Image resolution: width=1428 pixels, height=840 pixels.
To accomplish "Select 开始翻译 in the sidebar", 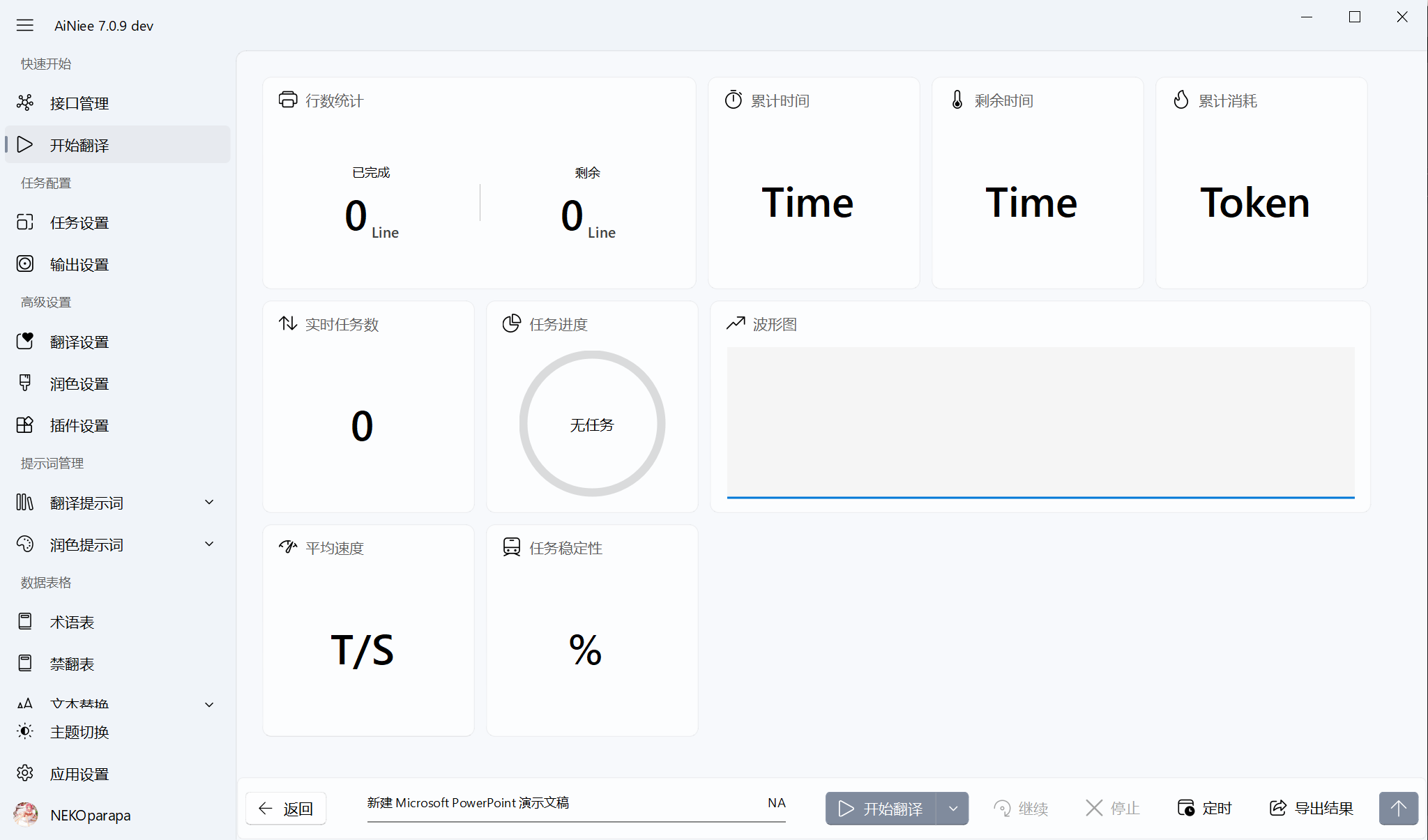I will coord(79,145).
